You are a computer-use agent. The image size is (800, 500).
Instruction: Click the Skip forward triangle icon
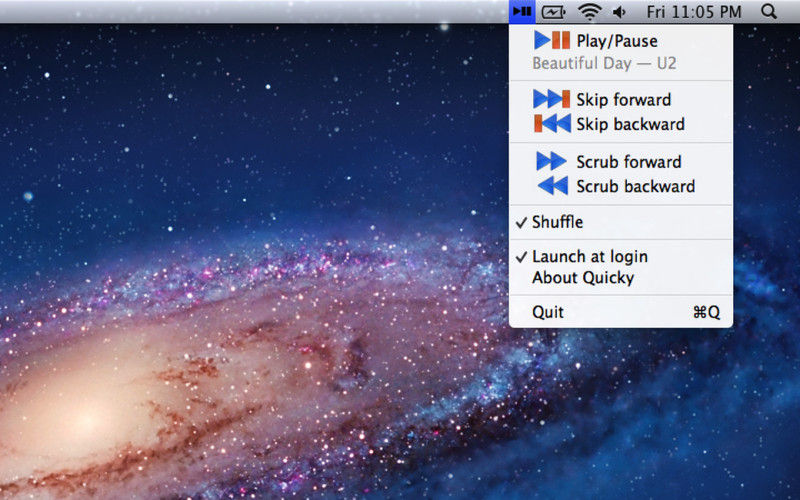552,99
